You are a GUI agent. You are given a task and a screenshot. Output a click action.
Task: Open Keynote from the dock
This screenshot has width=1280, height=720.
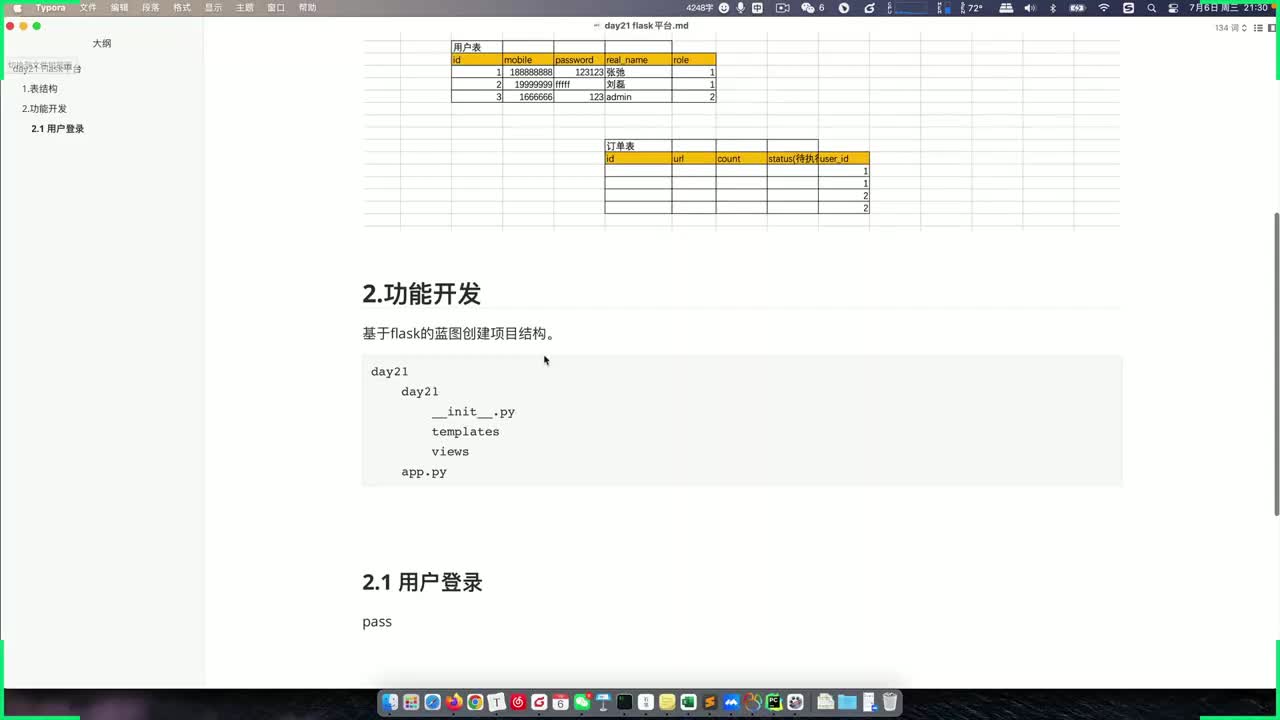click(x=603, y=702)
